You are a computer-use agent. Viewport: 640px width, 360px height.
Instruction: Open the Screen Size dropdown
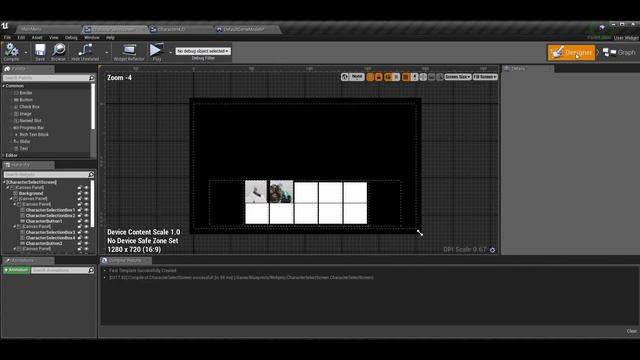(458, 77)
